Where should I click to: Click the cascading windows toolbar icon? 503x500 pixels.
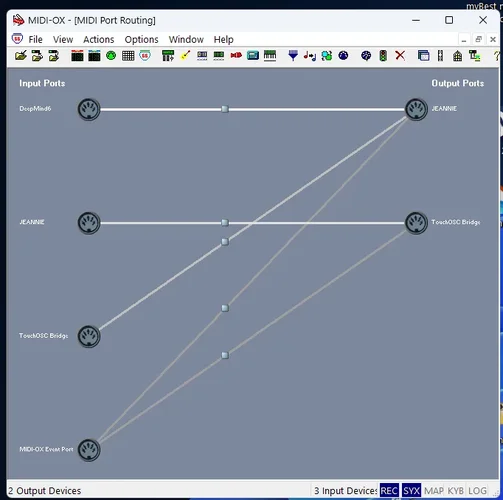click(x=423, y=56)
